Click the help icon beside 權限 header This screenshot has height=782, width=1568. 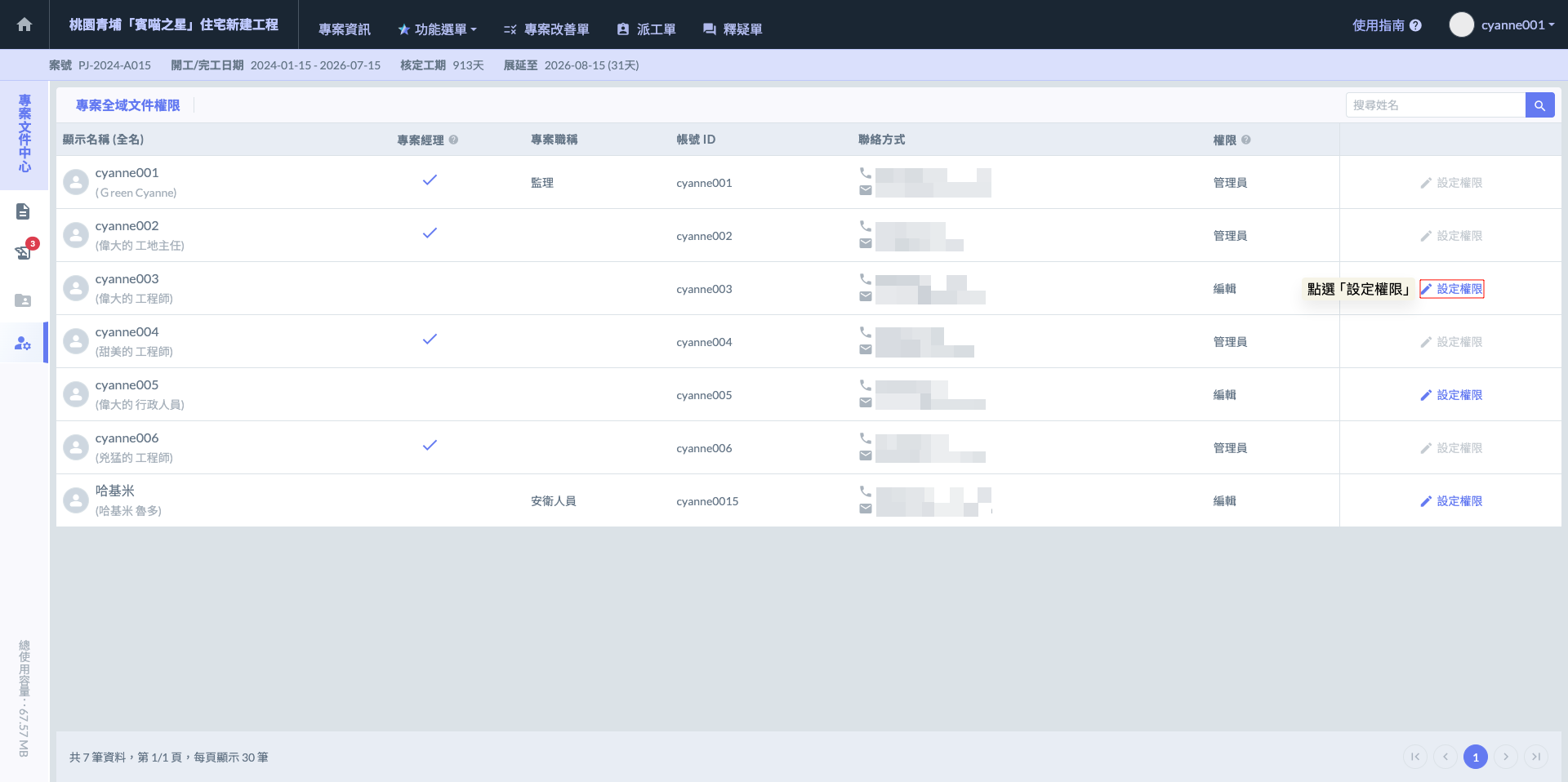[x=1245, y=140]
